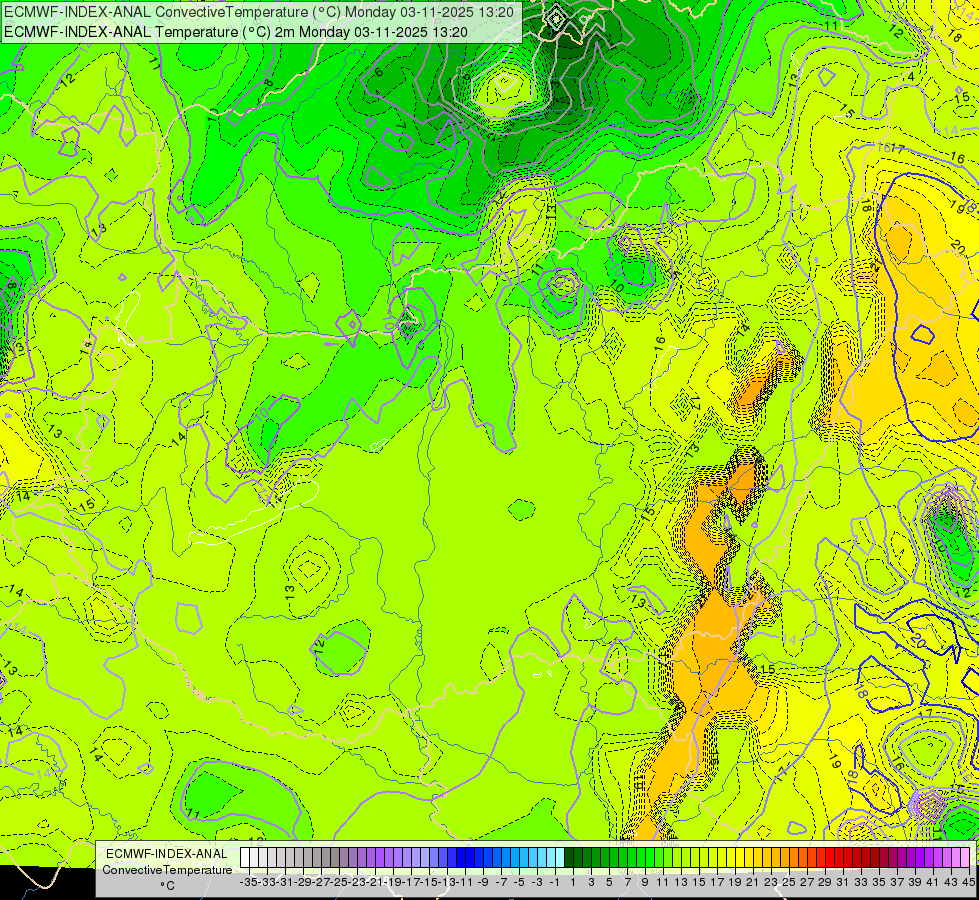Select the rightmost pink swatch above legend value 45

coord(965,857)
